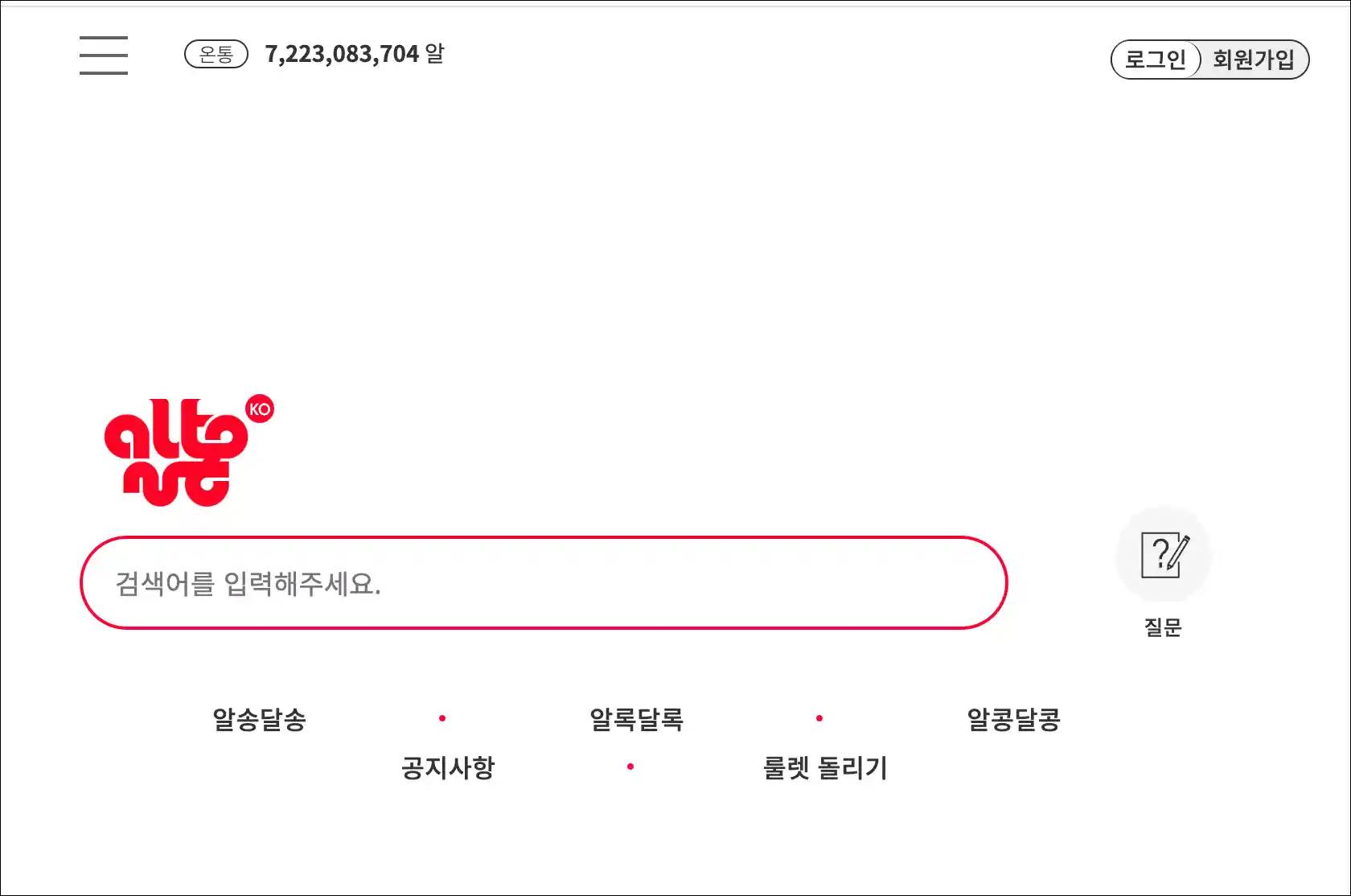Click the empty area of the red-bordered search bar

click(692, 583)
